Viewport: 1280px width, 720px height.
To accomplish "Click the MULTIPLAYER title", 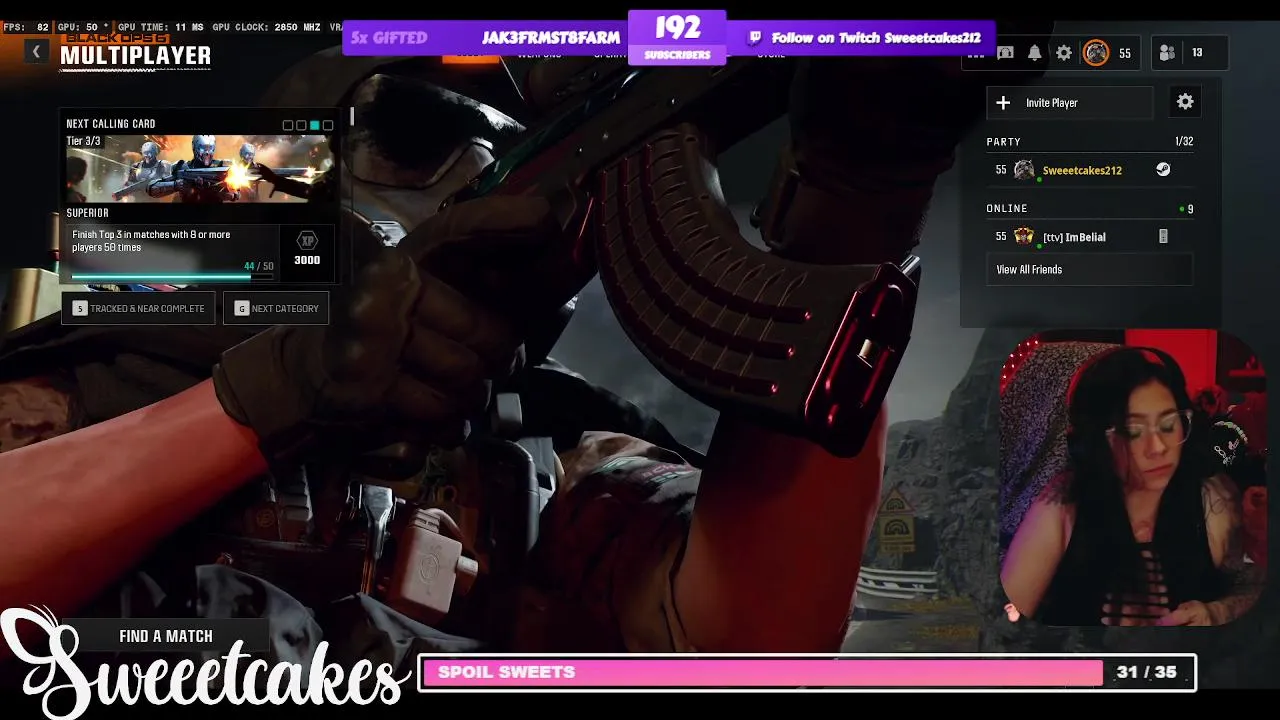I will (x=135, y=56).
